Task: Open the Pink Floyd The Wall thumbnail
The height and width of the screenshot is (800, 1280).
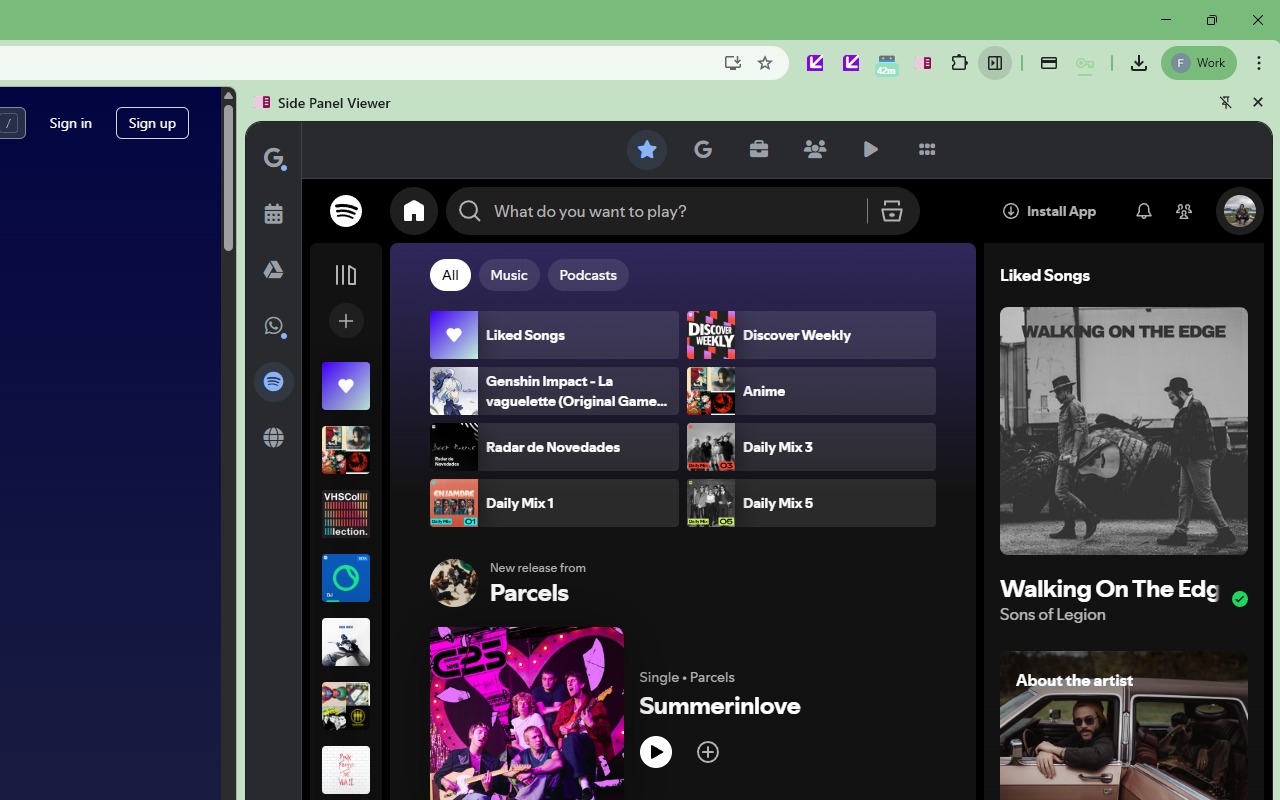Action: click(346, 770)
